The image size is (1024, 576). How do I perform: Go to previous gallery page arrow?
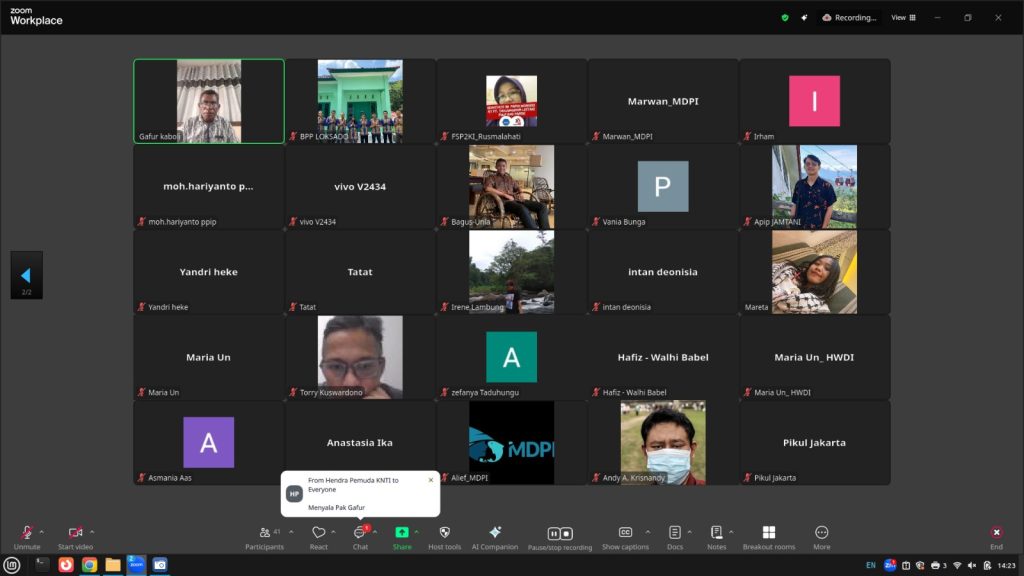[26, 275]
